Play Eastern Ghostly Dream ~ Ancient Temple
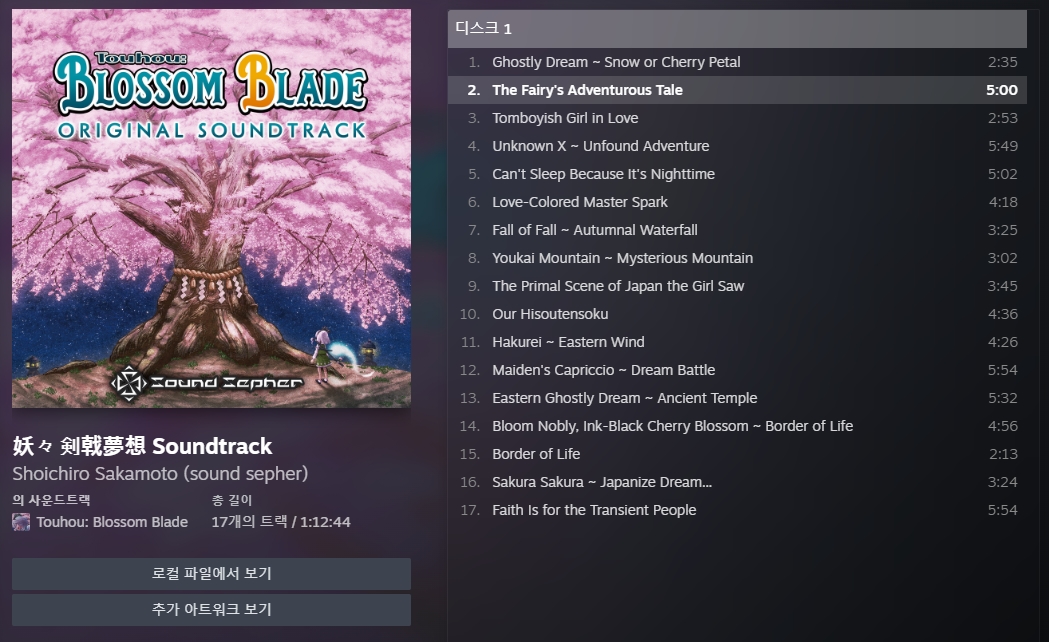Viewport: 1049px width, 642px height. pyautogui.click(x=737, y=399)
